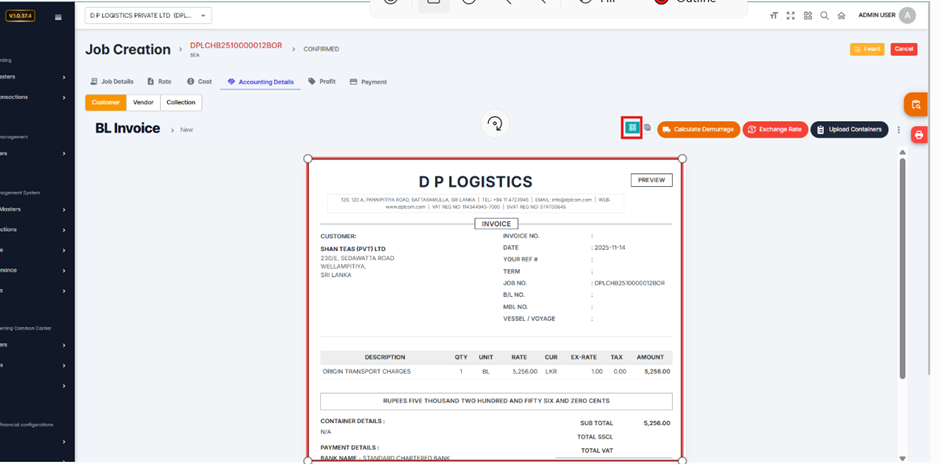Open the three-dot more options menu

coord(899,130)
